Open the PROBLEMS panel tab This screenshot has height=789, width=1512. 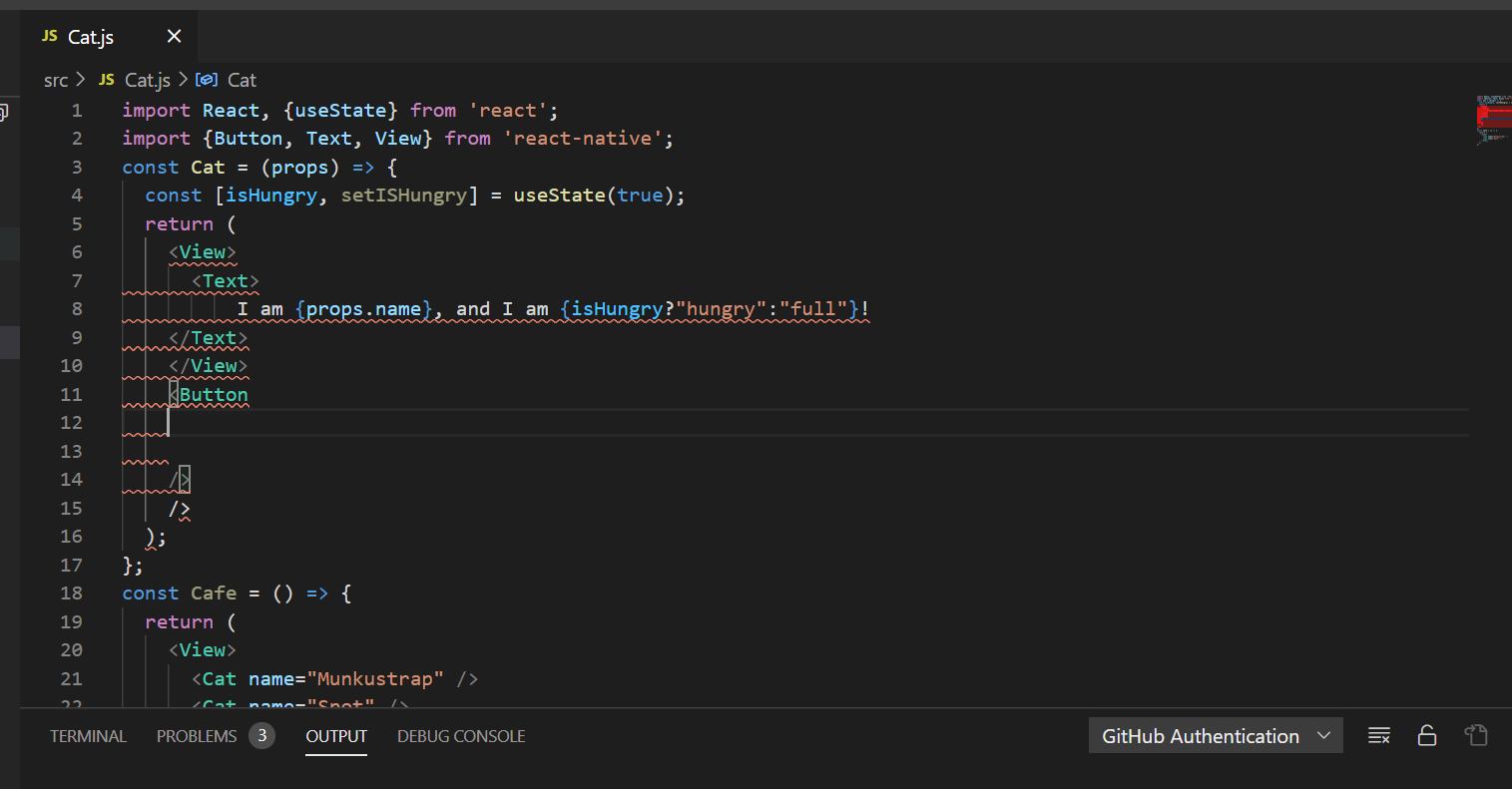pyautogui.click(x=197, y=736)
